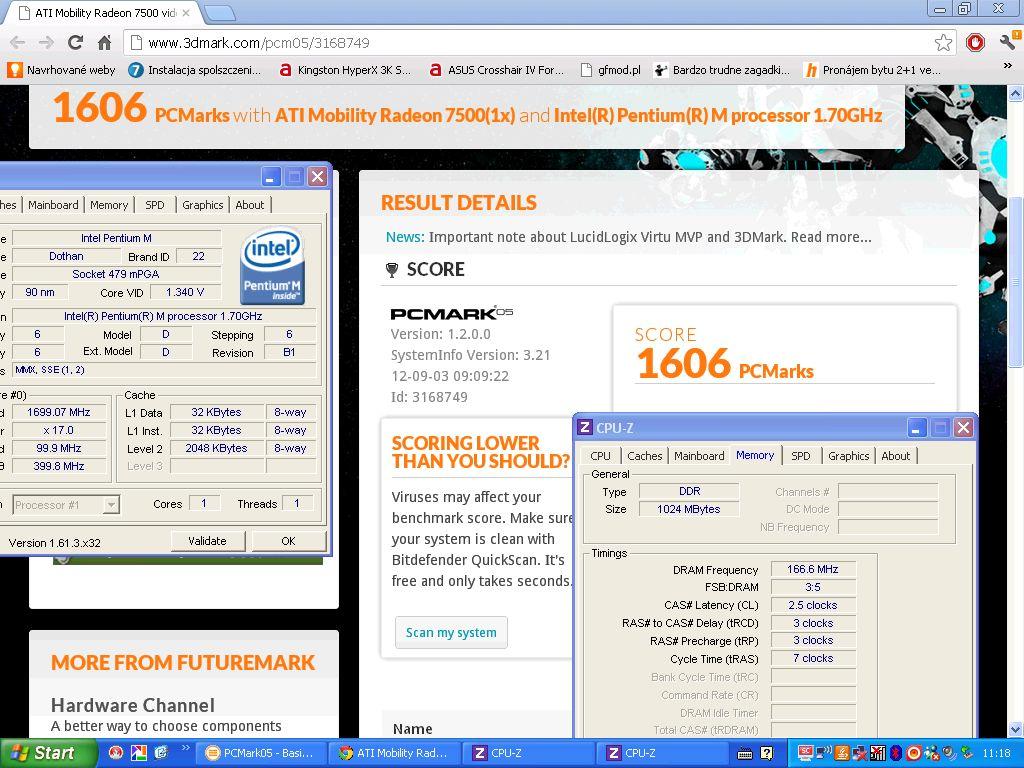Switch to PCMark05 taskbar button
Screen dimensions: 1024x768
(259, 753)
